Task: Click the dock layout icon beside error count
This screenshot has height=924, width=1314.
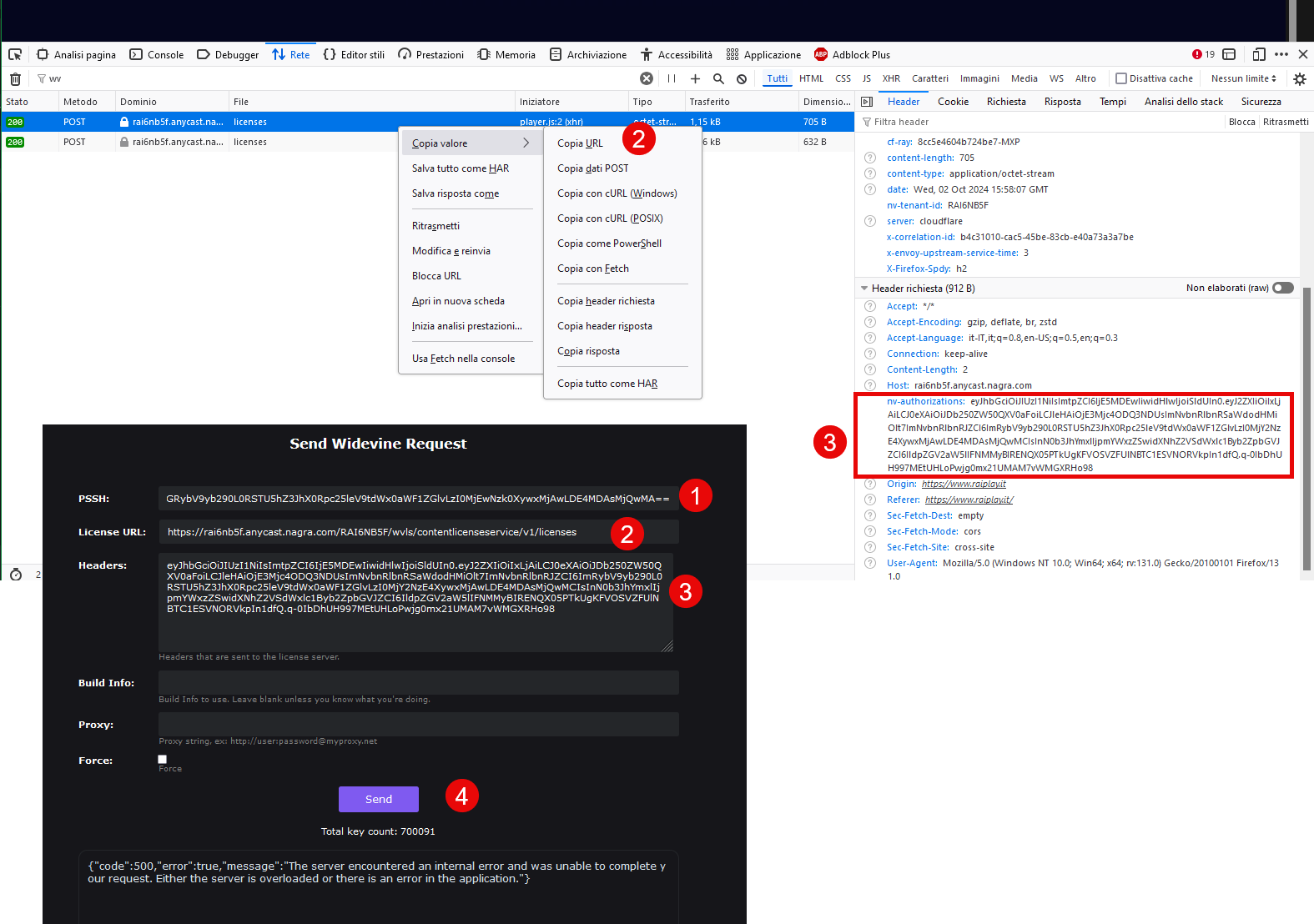Action: pos(1229,54)
